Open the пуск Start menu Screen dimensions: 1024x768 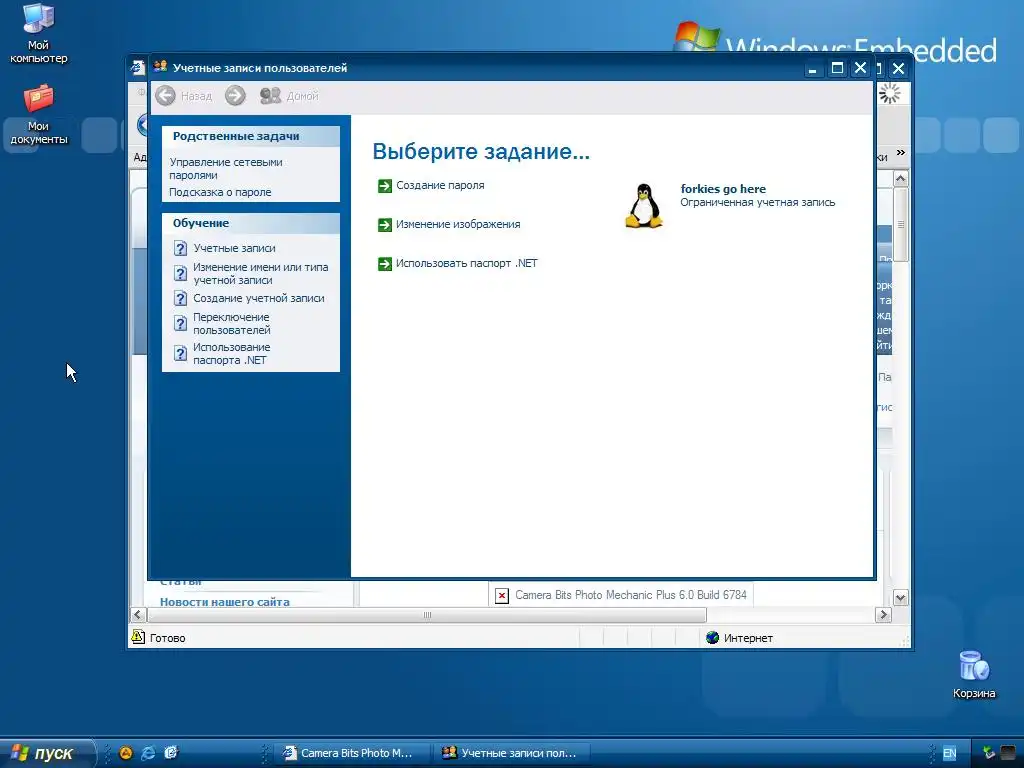tap(46, 753)
